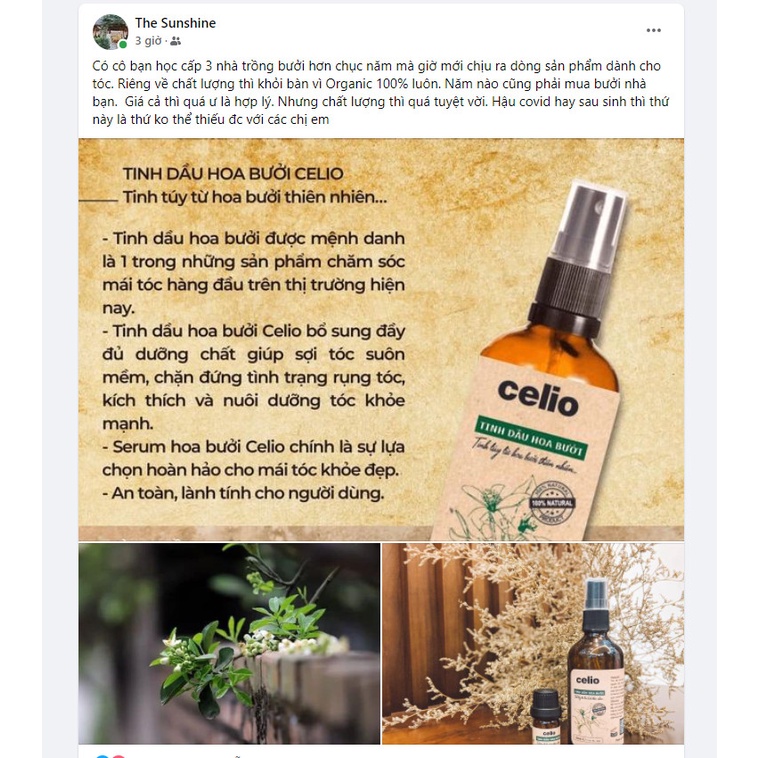Image resolution: width=758 pixels, height=758 pixels.
Task: Click the tall celio spray bottle in bottom-right photo
Action: [x=596, y=660]
